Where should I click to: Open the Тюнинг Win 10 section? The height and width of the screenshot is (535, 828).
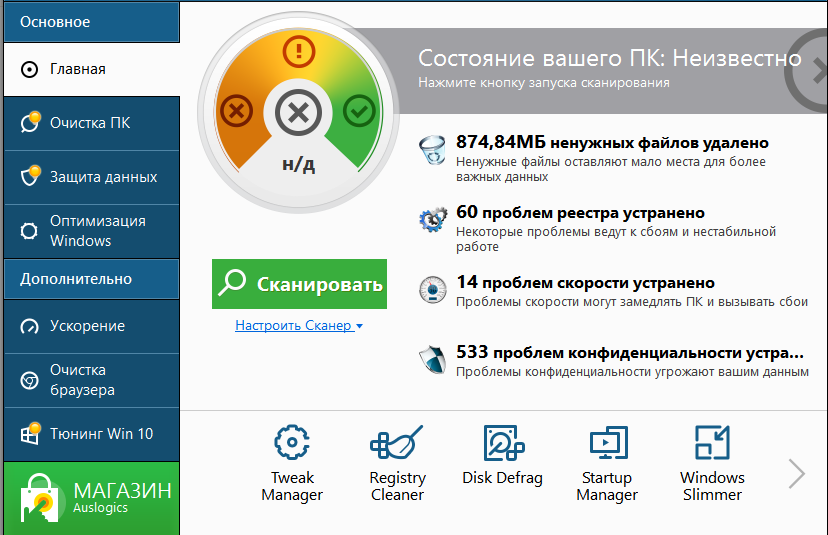coord(91,434)
